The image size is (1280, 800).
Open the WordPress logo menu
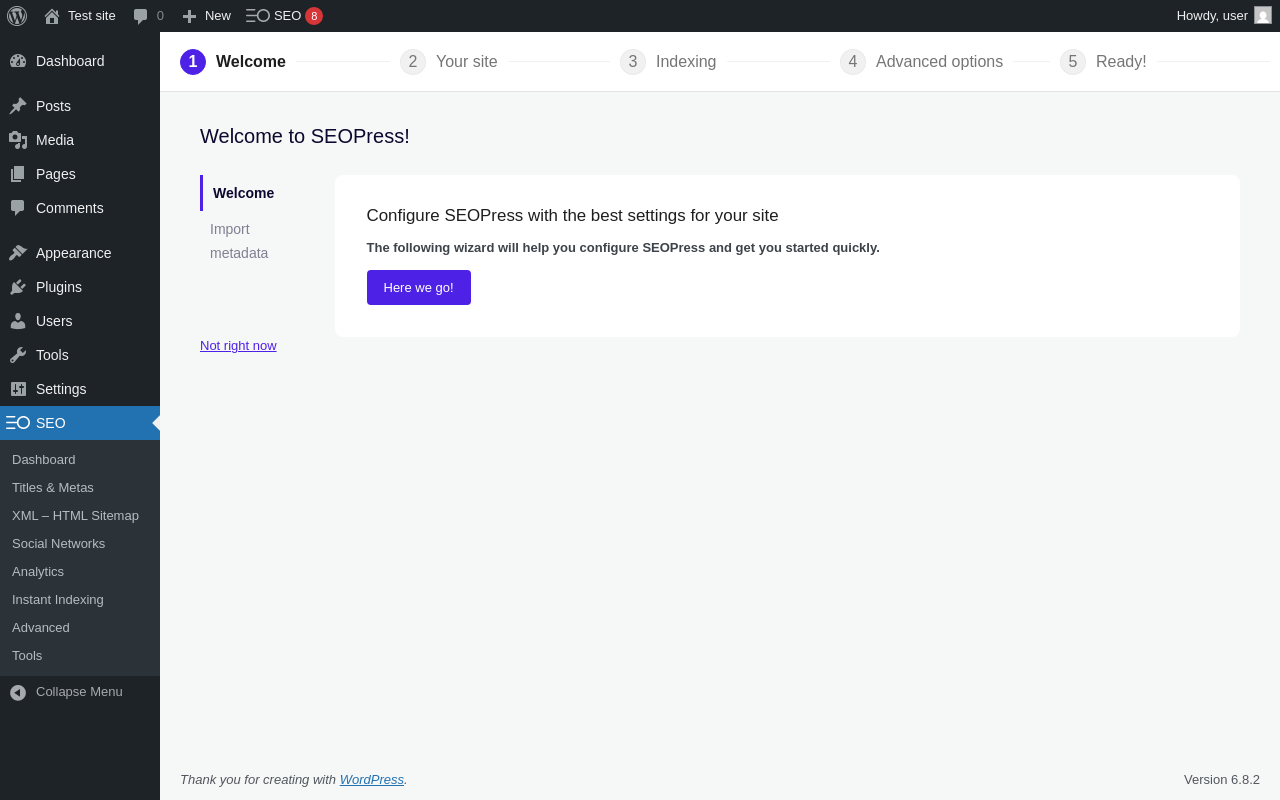(17, 16)
